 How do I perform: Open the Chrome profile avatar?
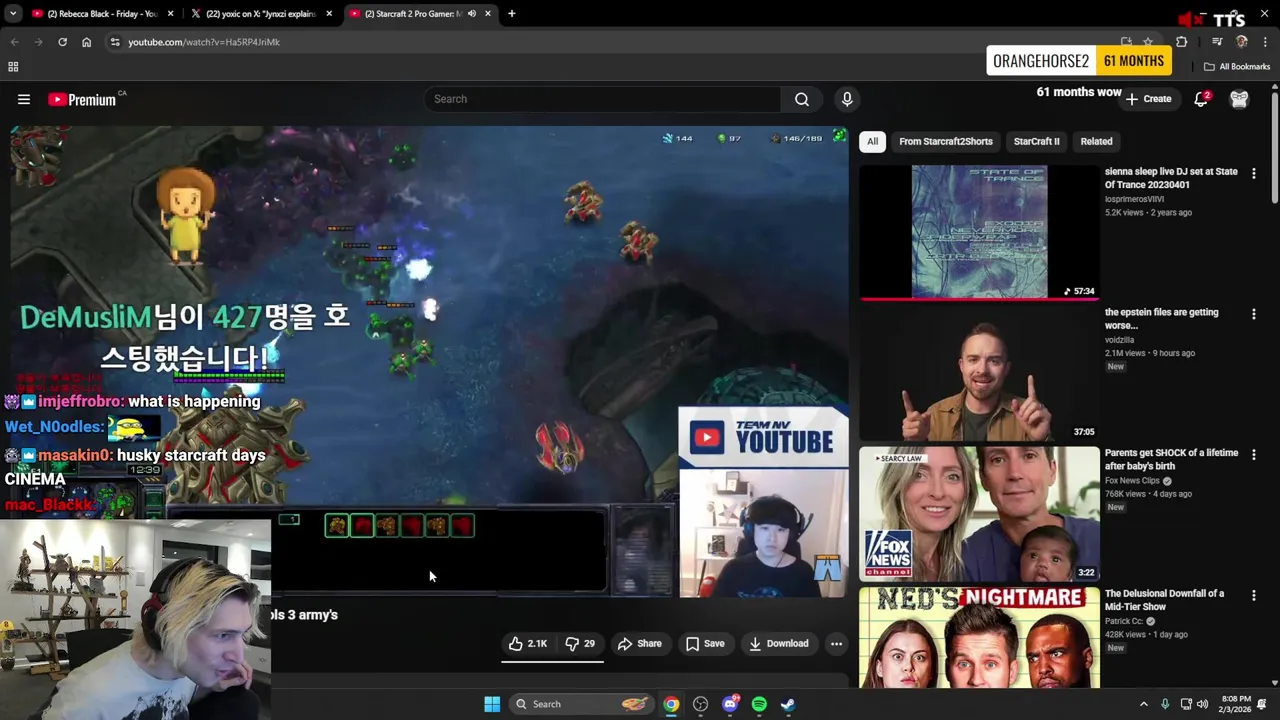pos(1242,42)
